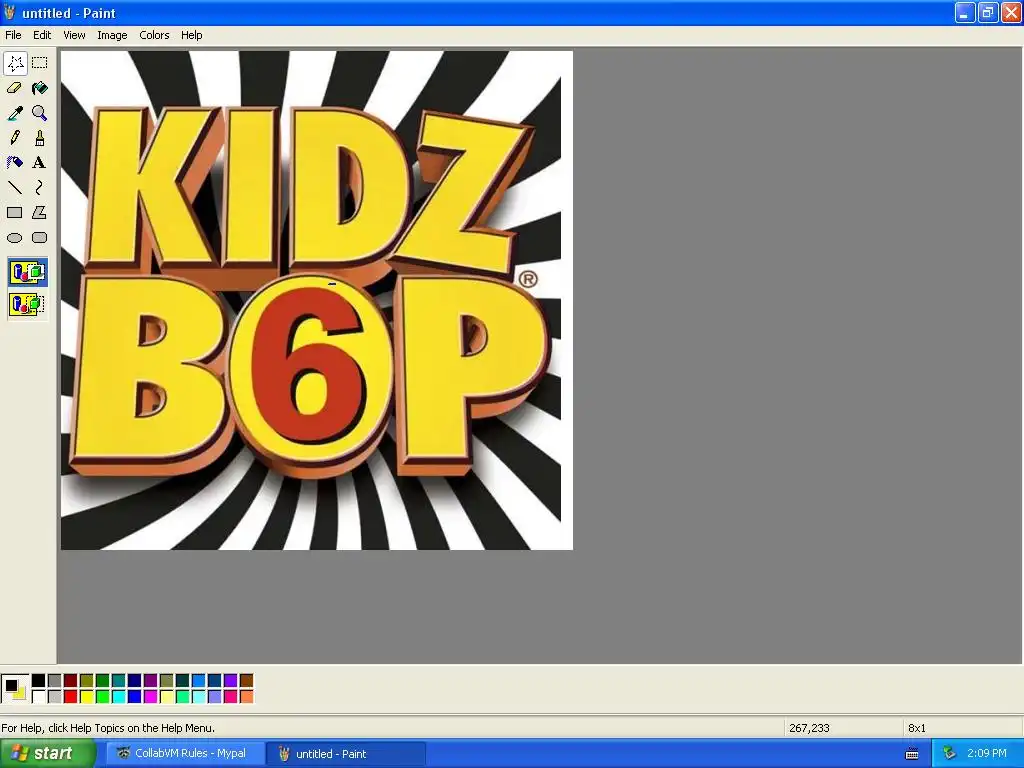Click the KIDZ BOP image on canvas
Screen dimensions: 1024x768
[317, 300]
